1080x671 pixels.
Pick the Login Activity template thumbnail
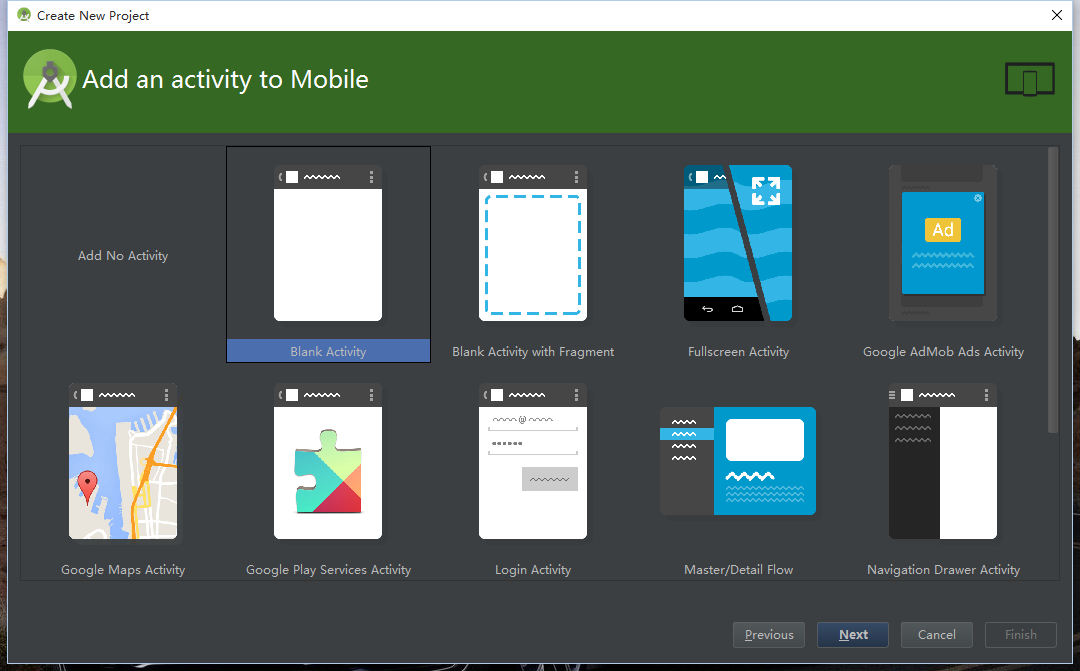click(533, 462)
